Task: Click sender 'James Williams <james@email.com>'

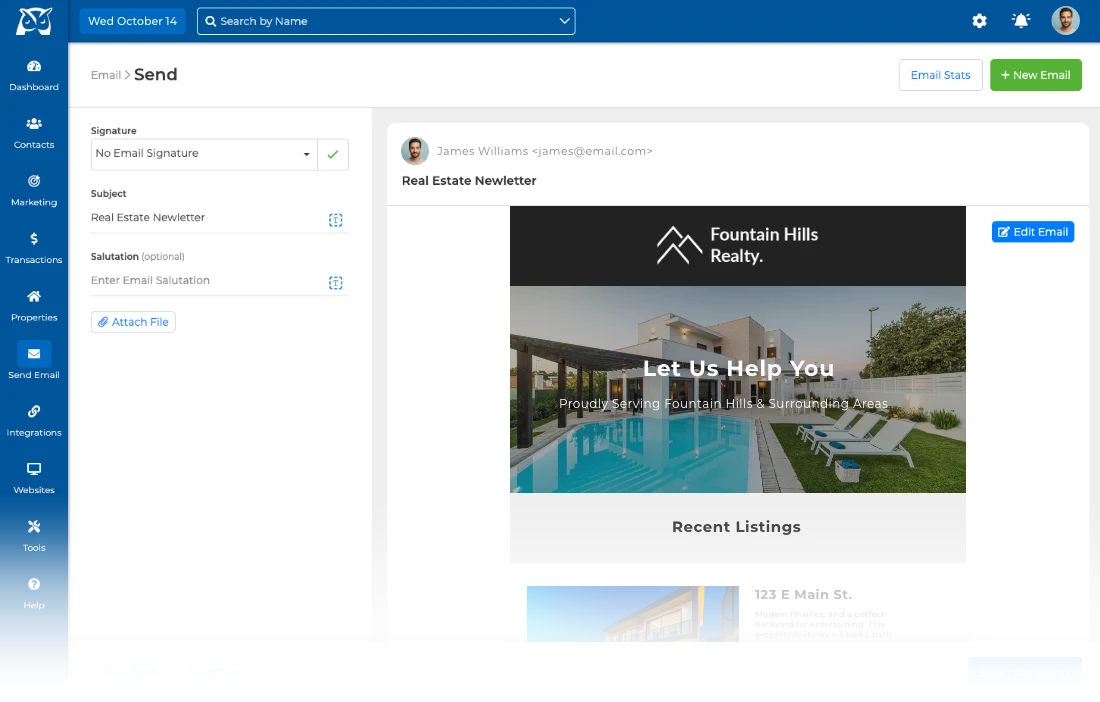Action: coord(544,151)
